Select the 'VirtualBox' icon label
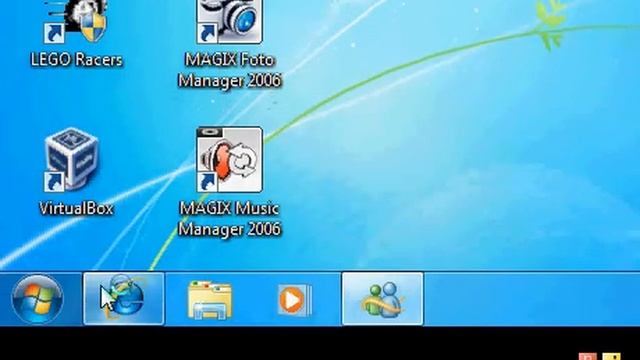The width and height of the screenshot is (640, 360). point(76,209)
